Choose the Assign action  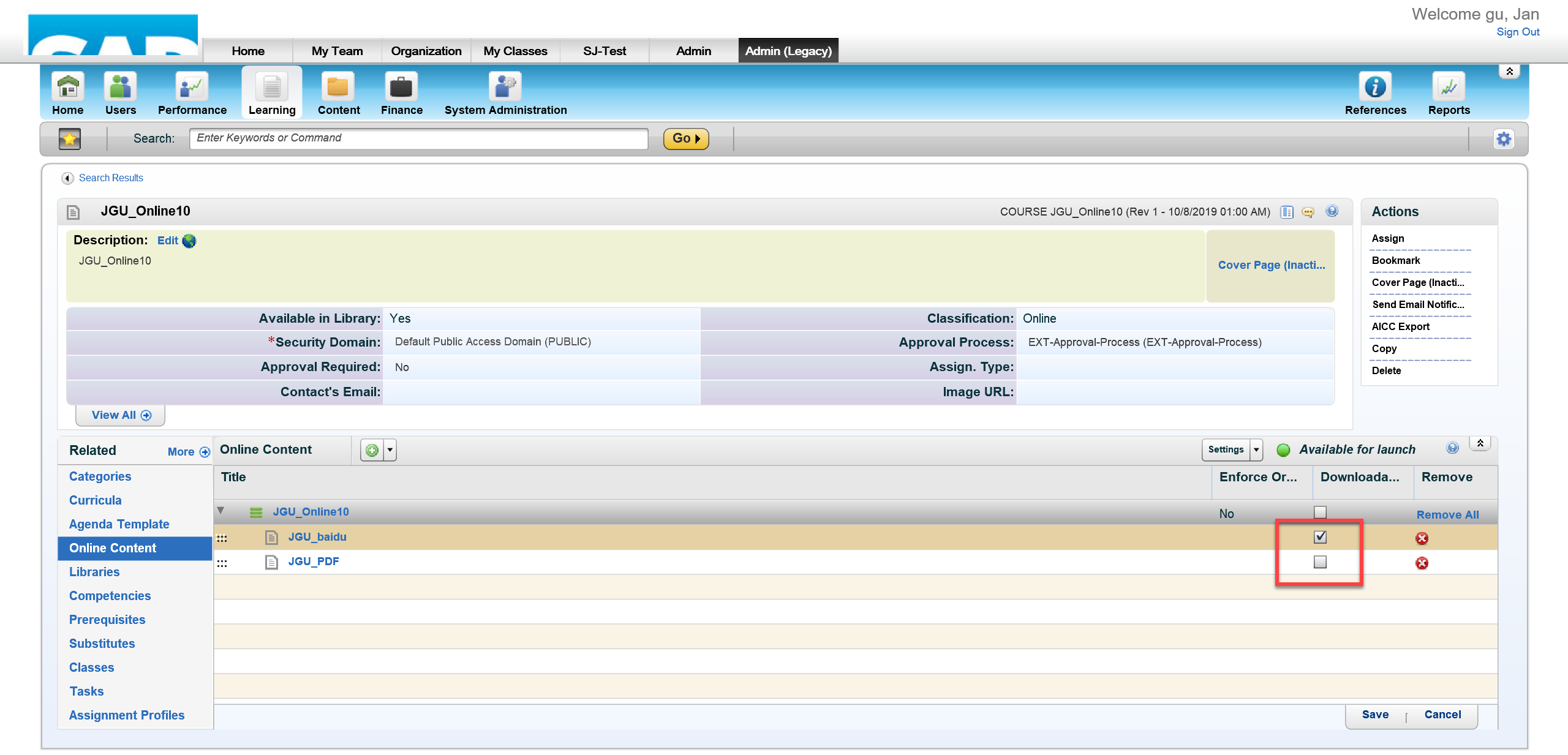pyautogui.click(x=1388, y=239)
